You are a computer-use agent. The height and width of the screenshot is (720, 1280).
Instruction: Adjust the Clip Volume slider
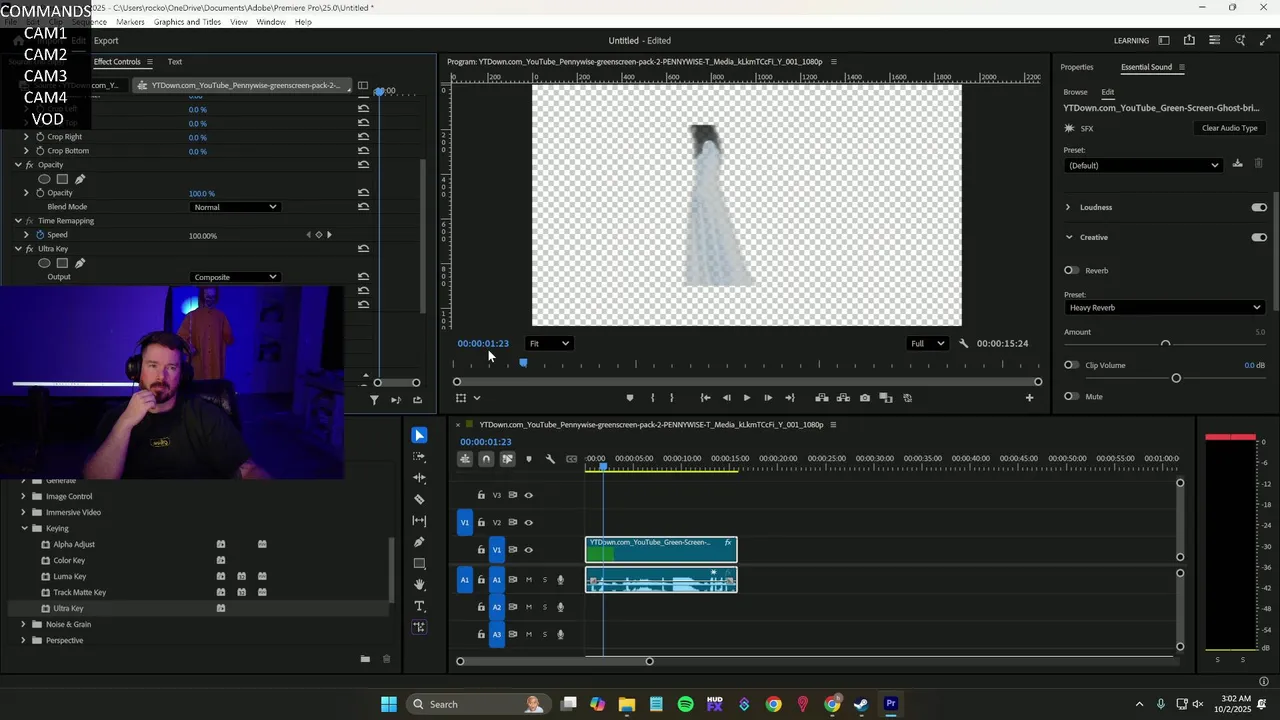1176,378
